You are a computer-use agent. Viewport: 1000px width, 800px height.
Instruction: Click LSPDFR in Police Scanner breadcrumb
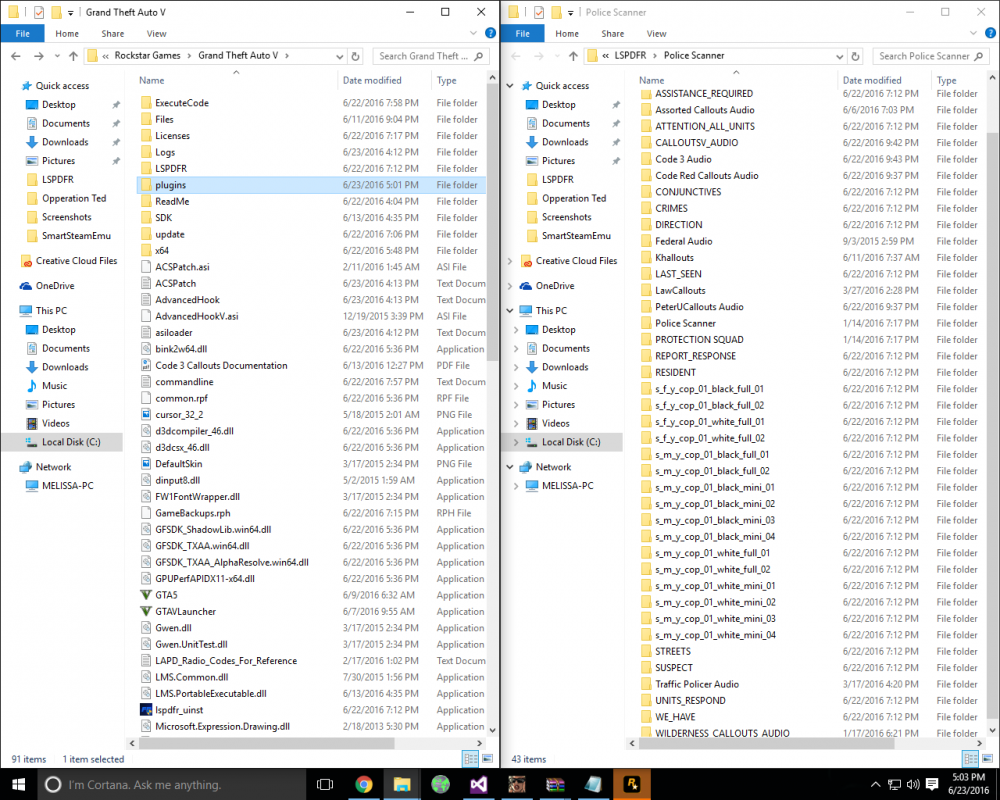click(x=630, y=56)
